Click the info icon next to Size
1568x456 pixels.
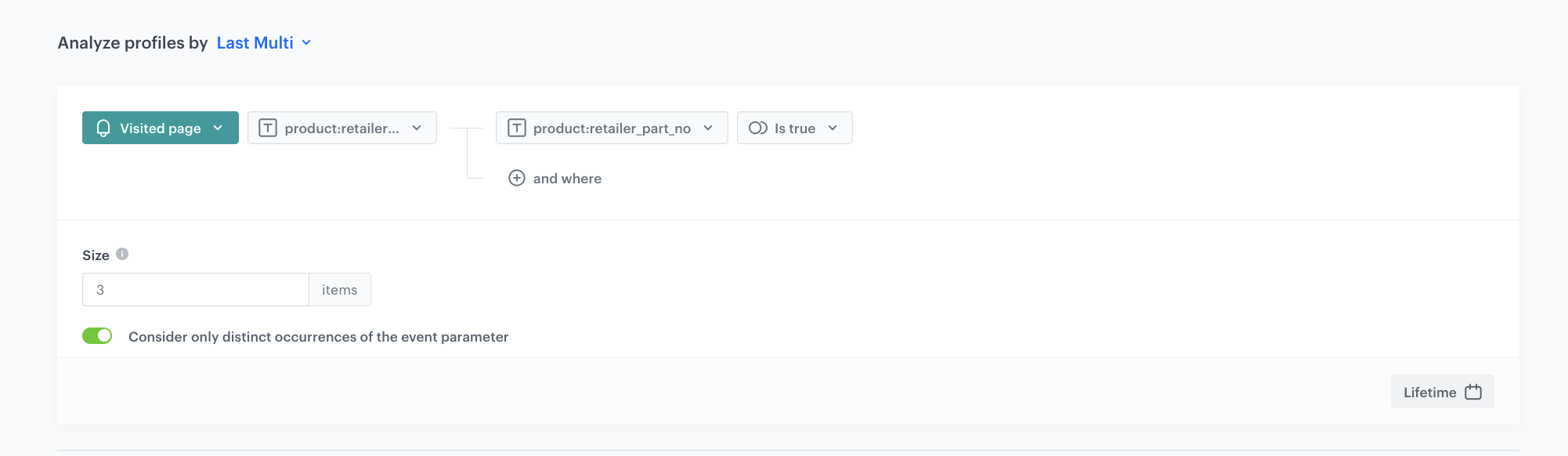click(122, 254)
